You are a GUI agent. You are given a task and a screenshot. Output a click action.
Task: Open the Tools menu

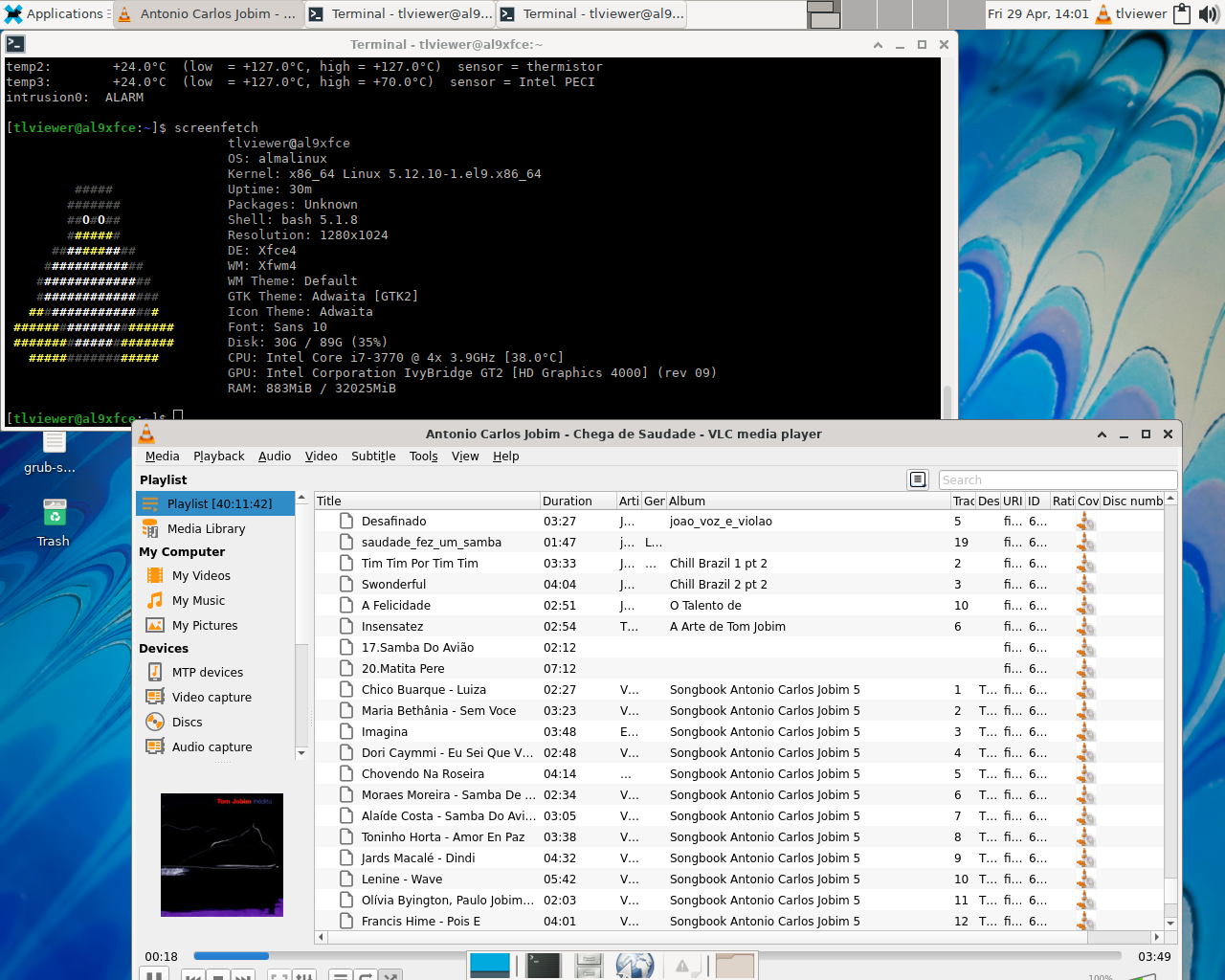click(x=423, y=457)
